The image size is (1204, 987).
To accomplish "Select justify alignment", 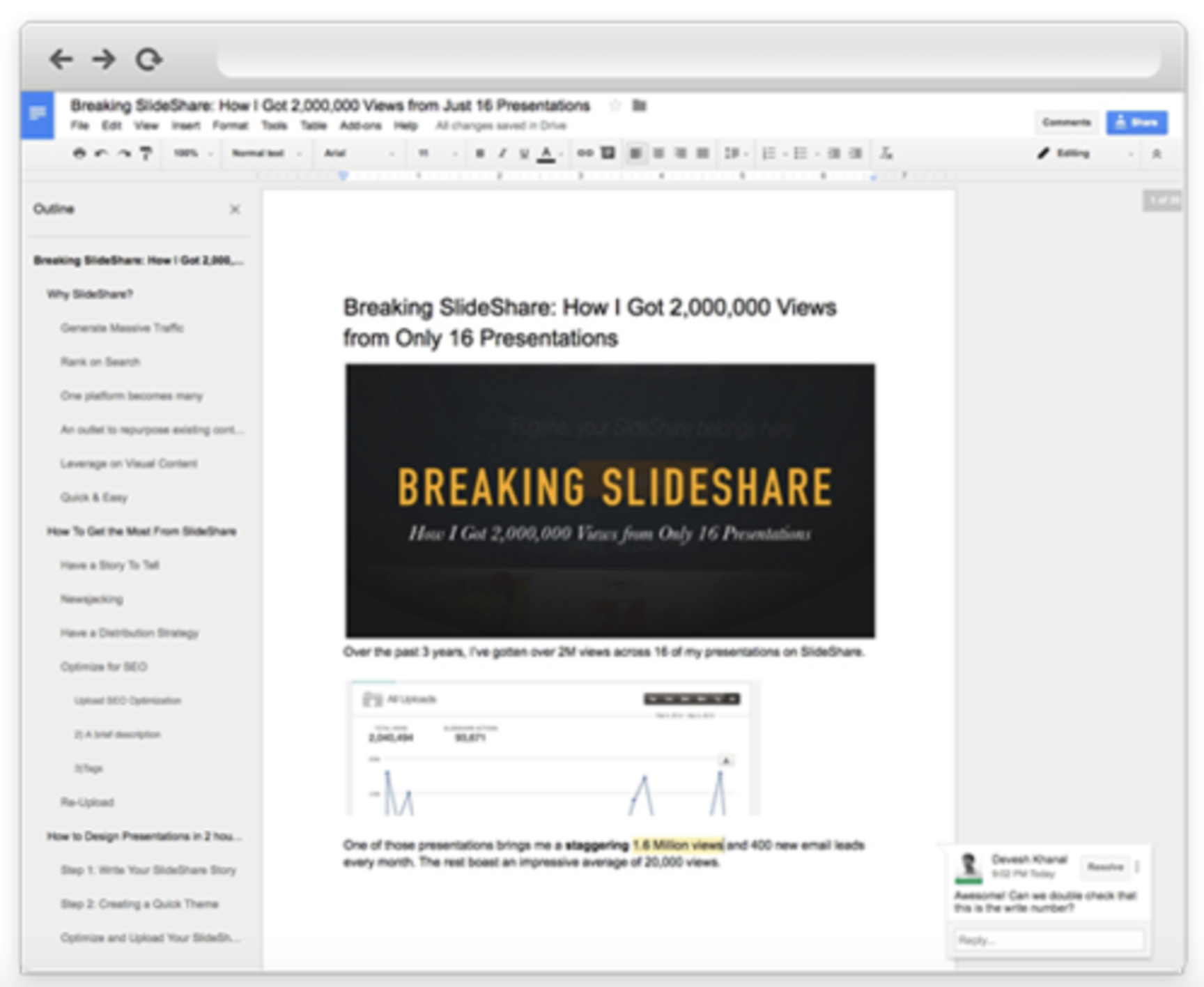I will point(703,153).
